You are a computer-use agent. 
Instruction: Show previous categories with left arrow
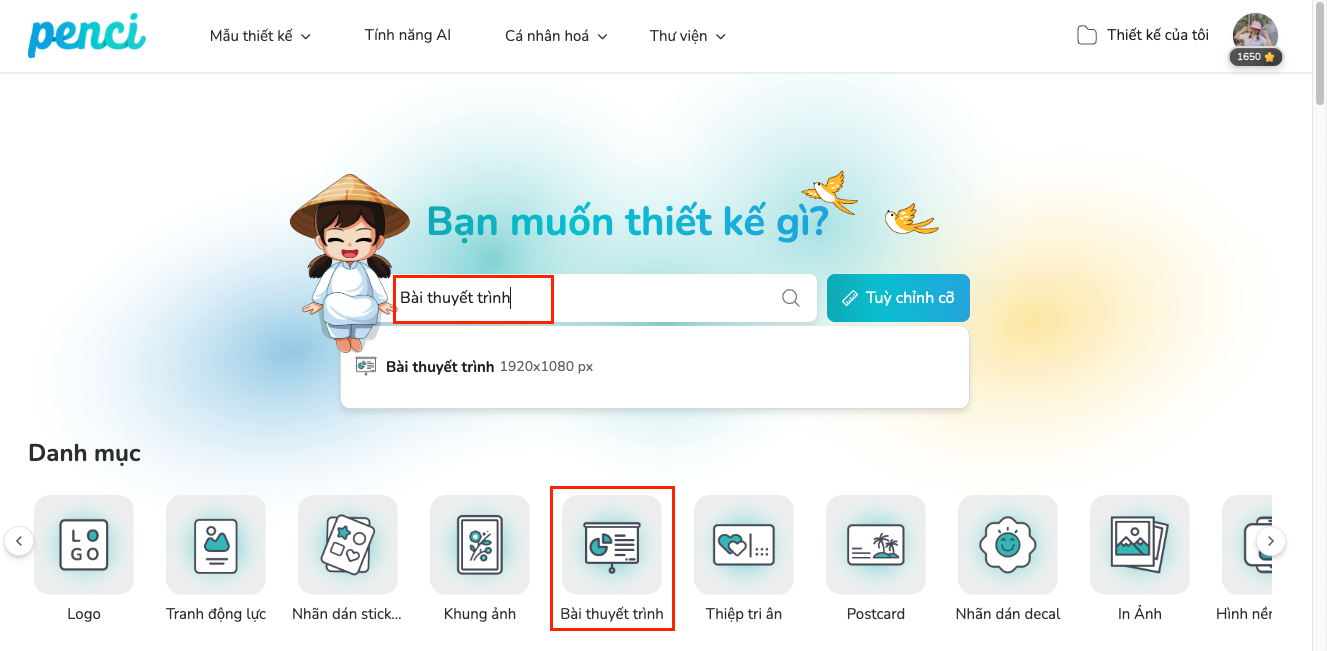19,542
